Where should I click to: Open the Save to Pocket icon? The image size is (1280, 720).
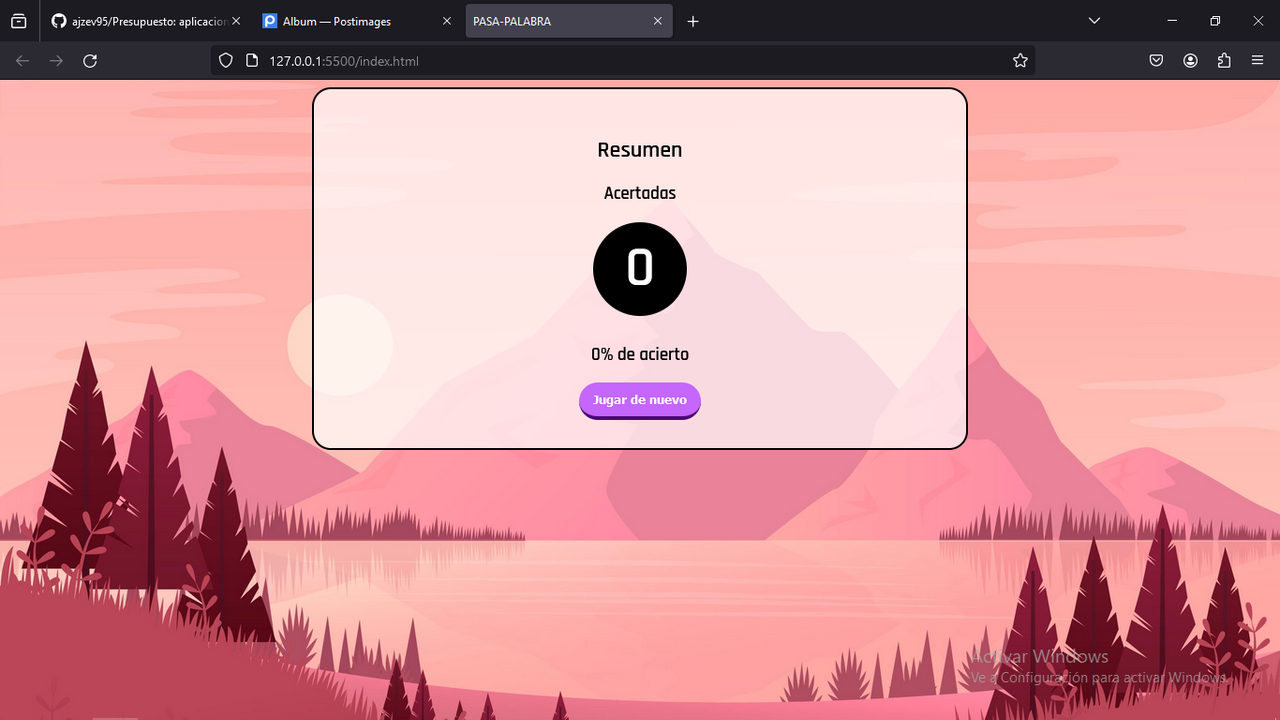(1156, 61)
